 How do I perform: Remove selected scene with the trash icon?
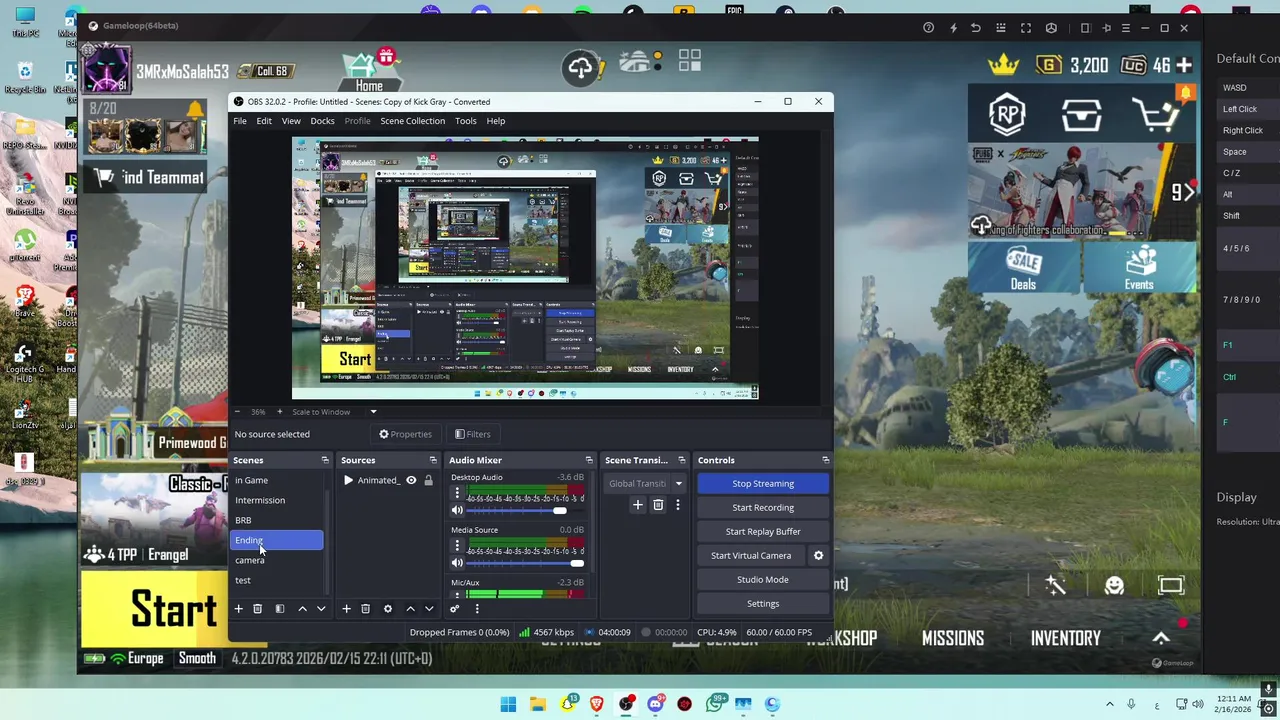pyautogui.click(x=257, y=609)
